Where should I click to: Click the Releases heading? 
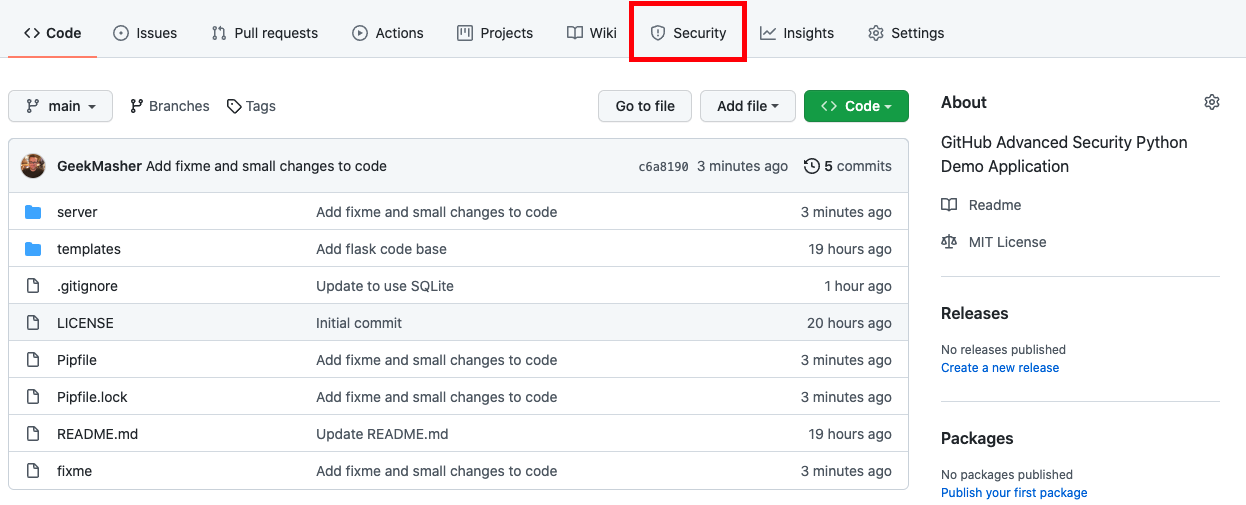975,313
